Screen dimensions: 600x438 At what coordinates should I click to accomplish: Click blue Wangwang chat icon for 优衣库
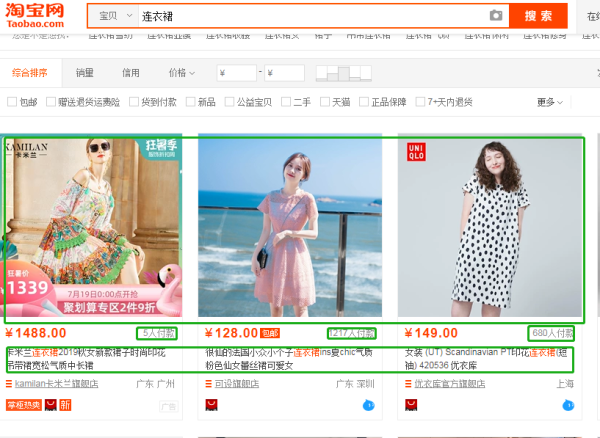pyautogui.click(x=568, y=405)
